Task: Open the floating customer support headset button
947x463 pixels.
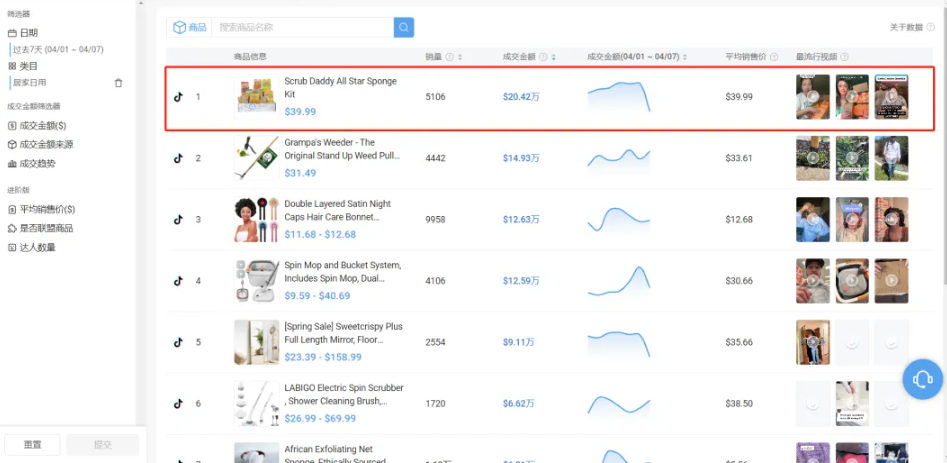Action: [922, 379]
